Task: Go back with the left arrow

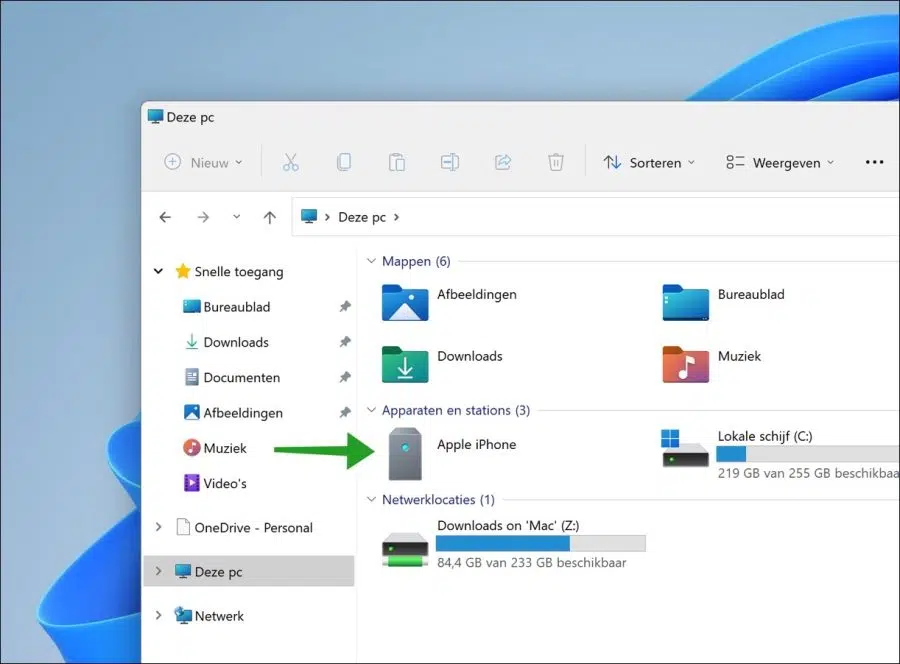Action: pos(165,217)
